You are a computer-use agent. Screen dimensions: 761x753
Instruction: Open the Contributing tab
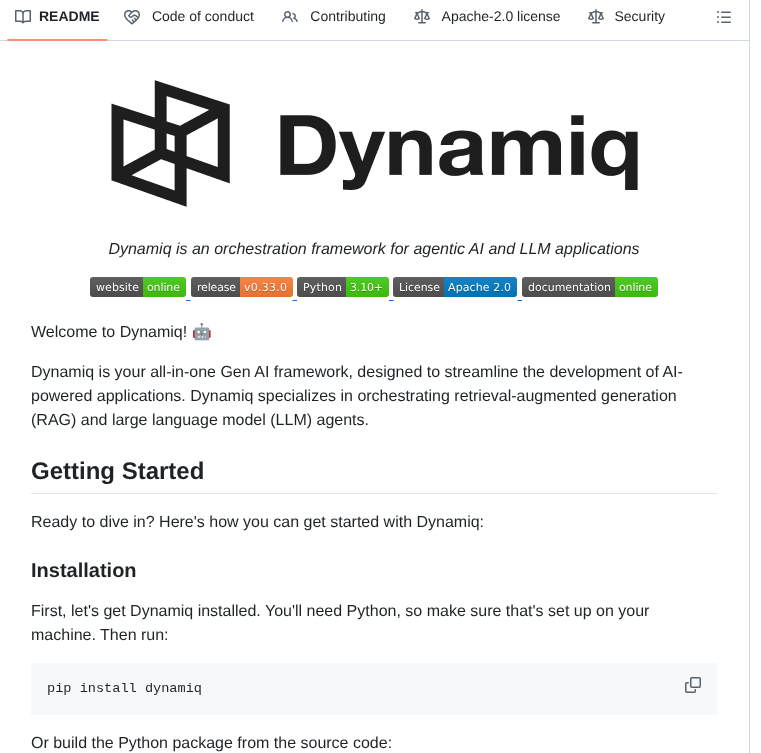click(x=334, y=16)
